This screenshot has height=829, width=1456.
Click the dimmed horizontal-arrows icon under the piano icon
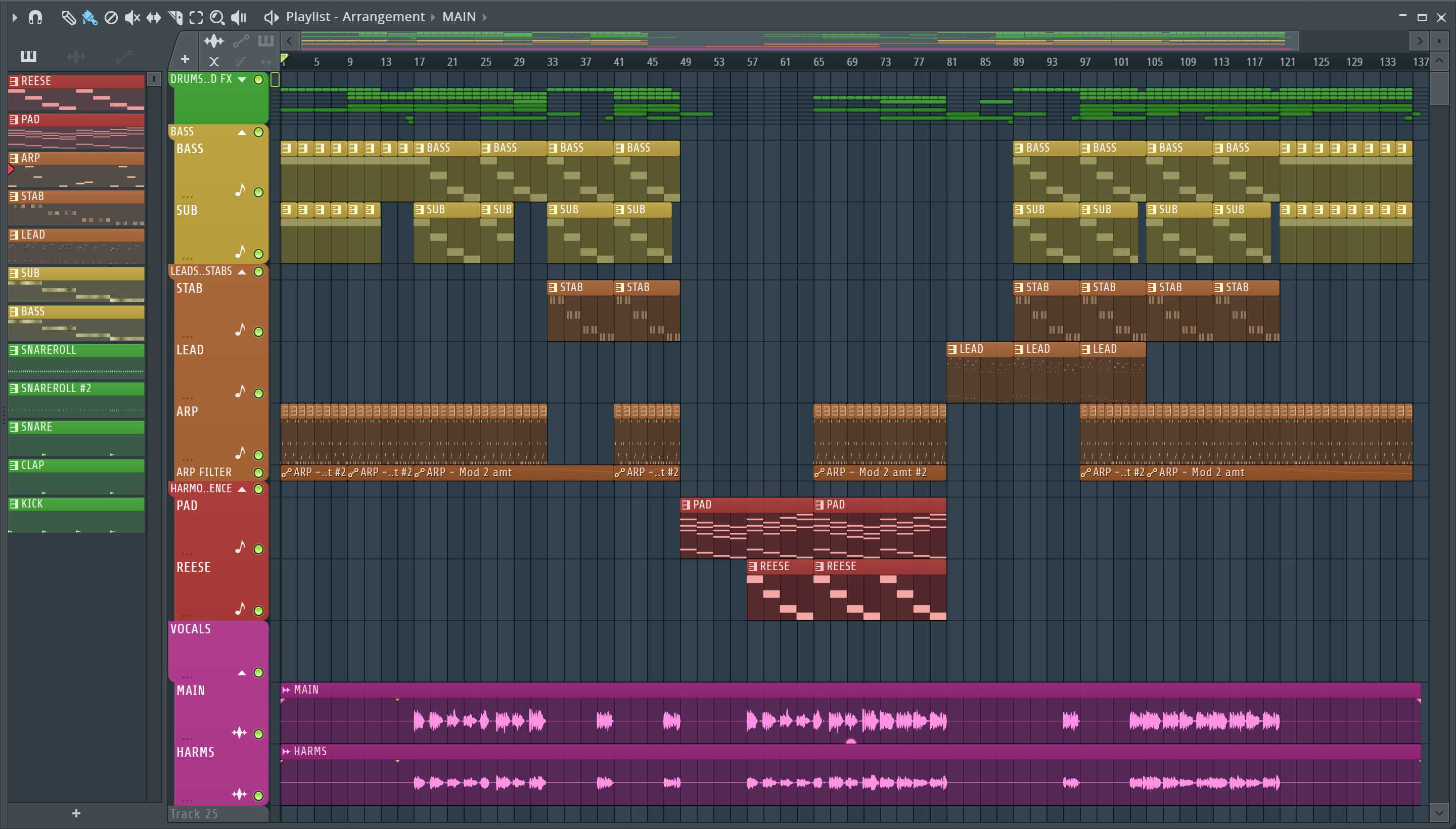coord(266,62)
